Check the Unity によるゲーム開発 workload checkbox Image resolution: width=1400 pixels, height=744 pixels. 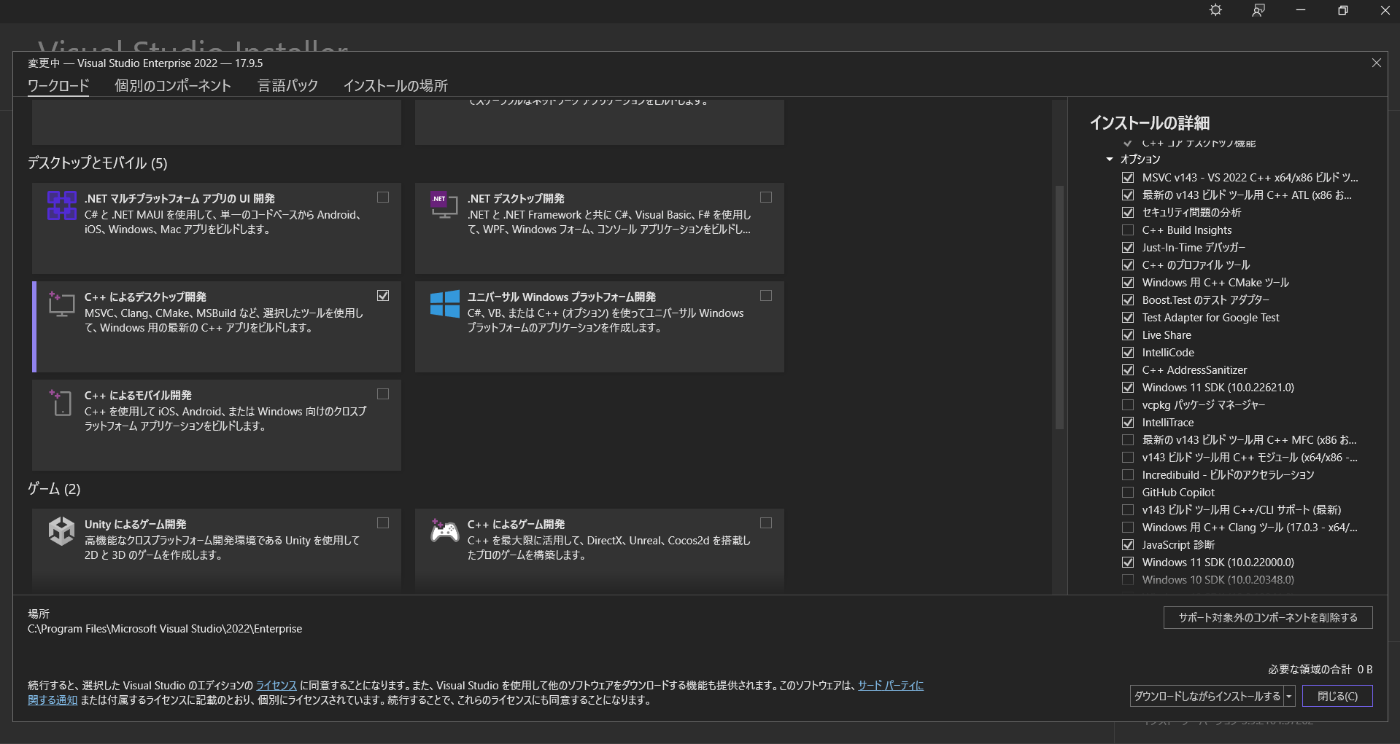[383, 523]
